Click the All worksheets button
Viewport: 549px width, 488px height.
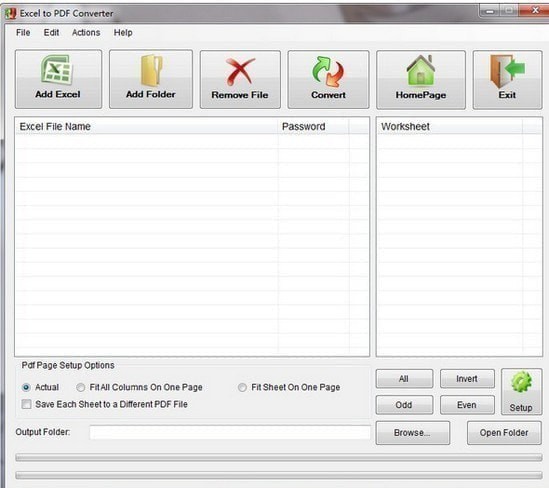(x=404, y=378)
